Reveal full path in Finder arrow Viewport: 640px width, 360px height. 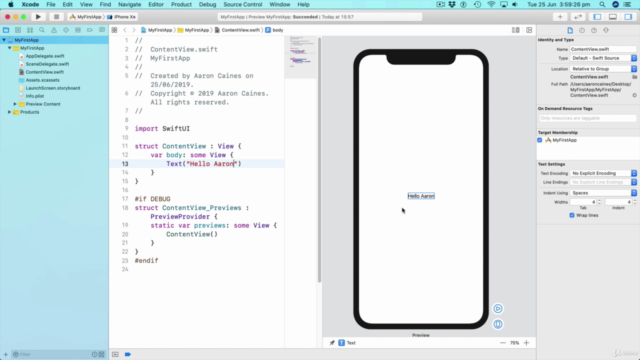tap(634, 95)
